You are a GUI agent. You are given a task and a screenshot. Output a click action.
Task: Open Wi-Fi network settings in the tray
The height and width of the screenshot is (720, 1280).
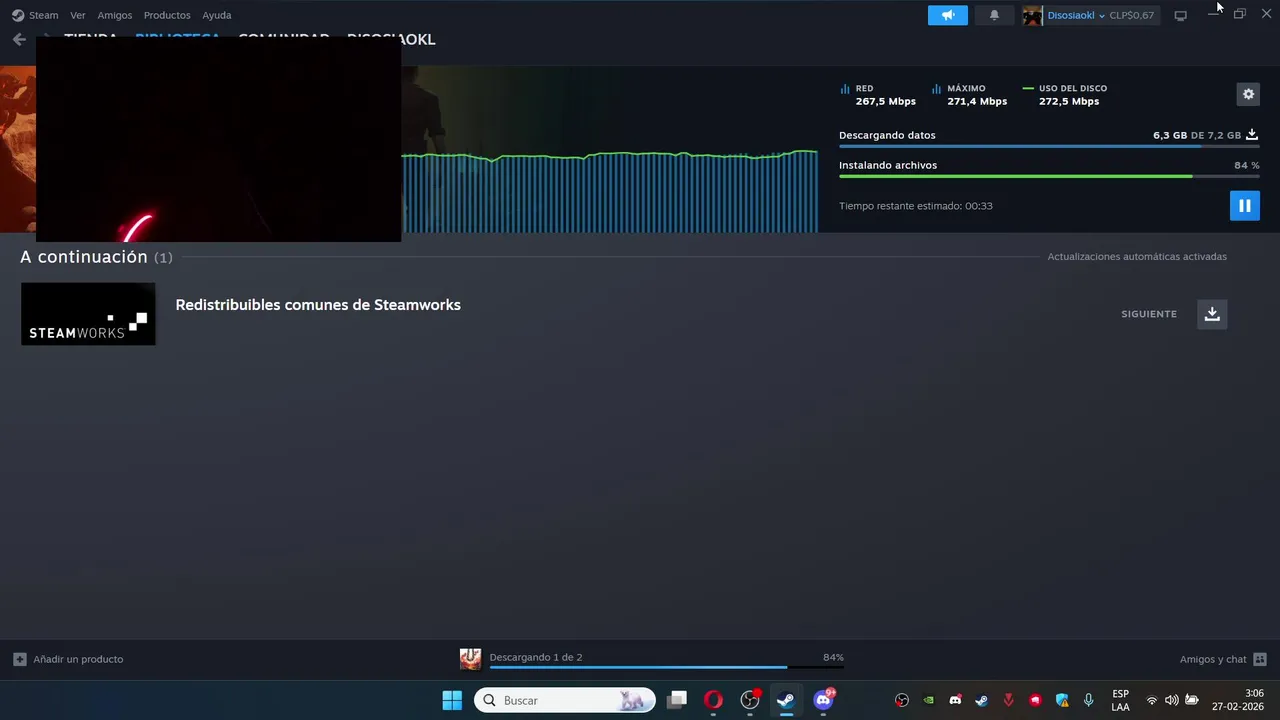[x=1152, y=700]
